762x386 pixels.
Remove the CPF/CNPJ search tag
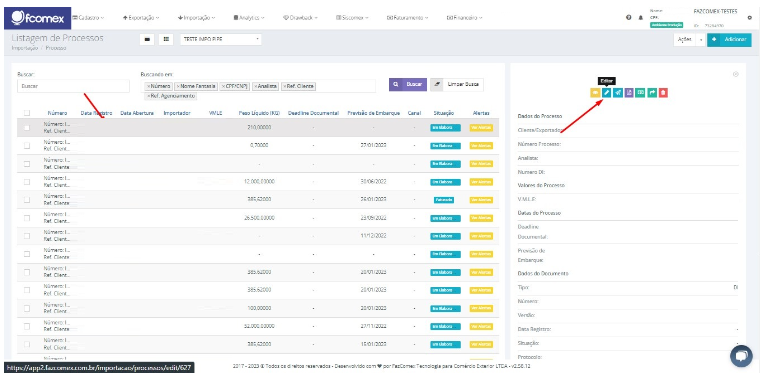(223, 87)
